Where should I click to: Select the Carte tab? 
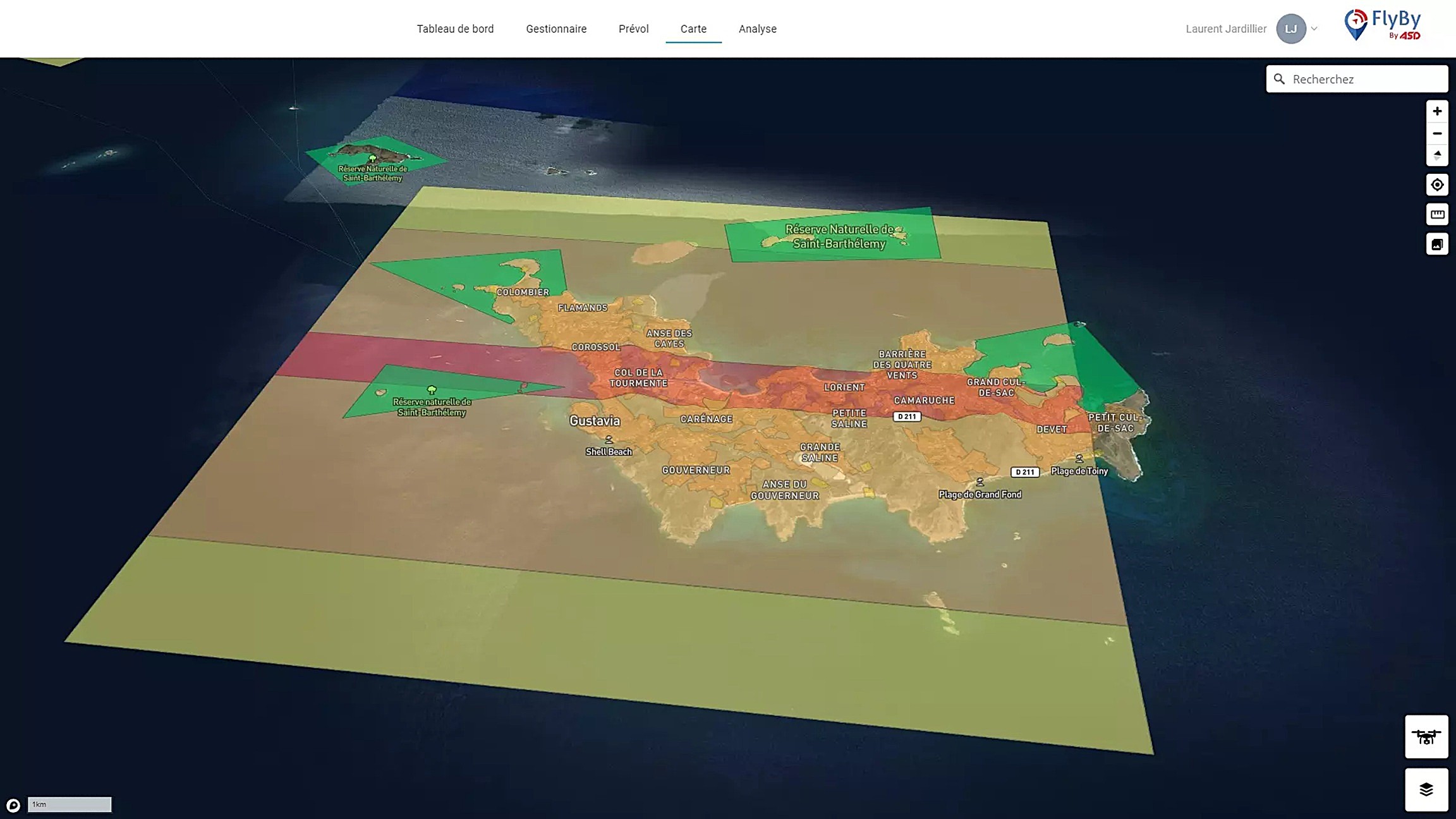693,29
